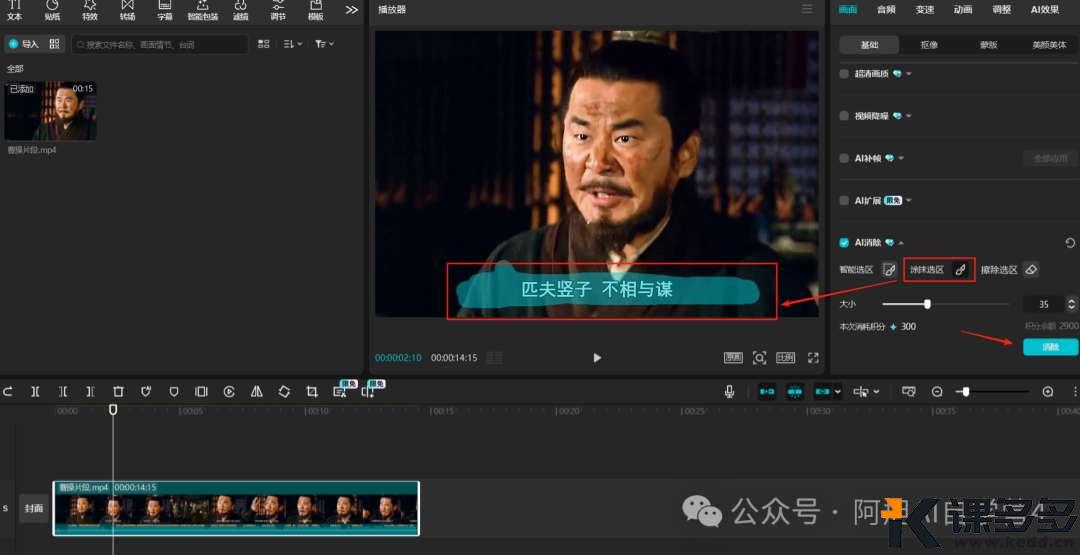
Task: Click the microphone record voiceover icon
Action: coord(729,392)
